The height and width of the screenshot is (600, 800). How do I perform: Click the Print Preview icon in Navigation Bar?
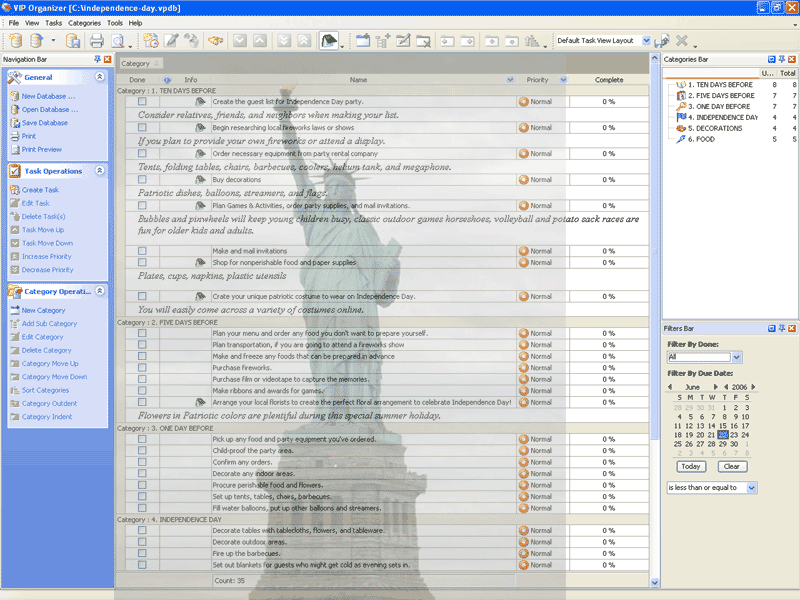click(14, 149)
